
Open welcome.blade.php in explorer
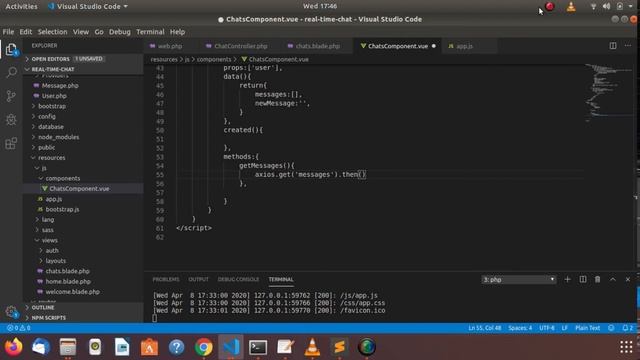73,292
